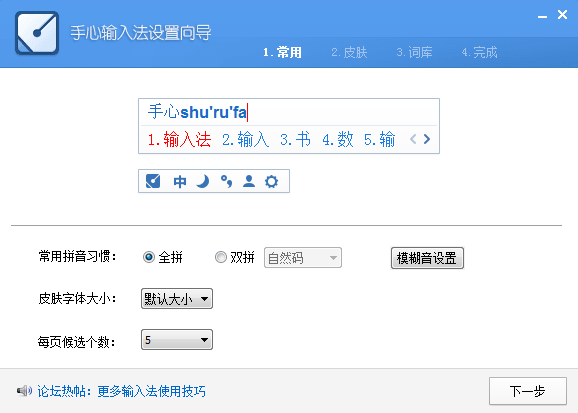Click the speaker icon beside forum hot post
This screenshot has width=578, height=413.
(x=24, y=391)
